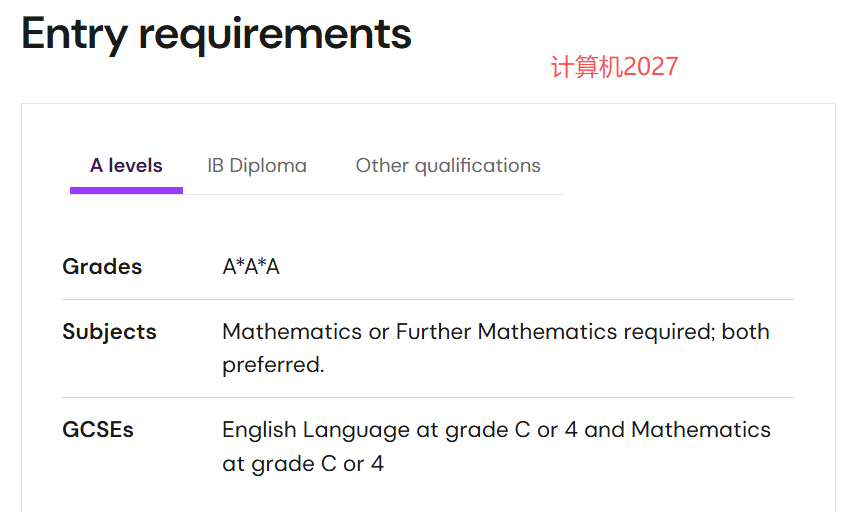Click the word "preferred." in Subjects row

273,365
